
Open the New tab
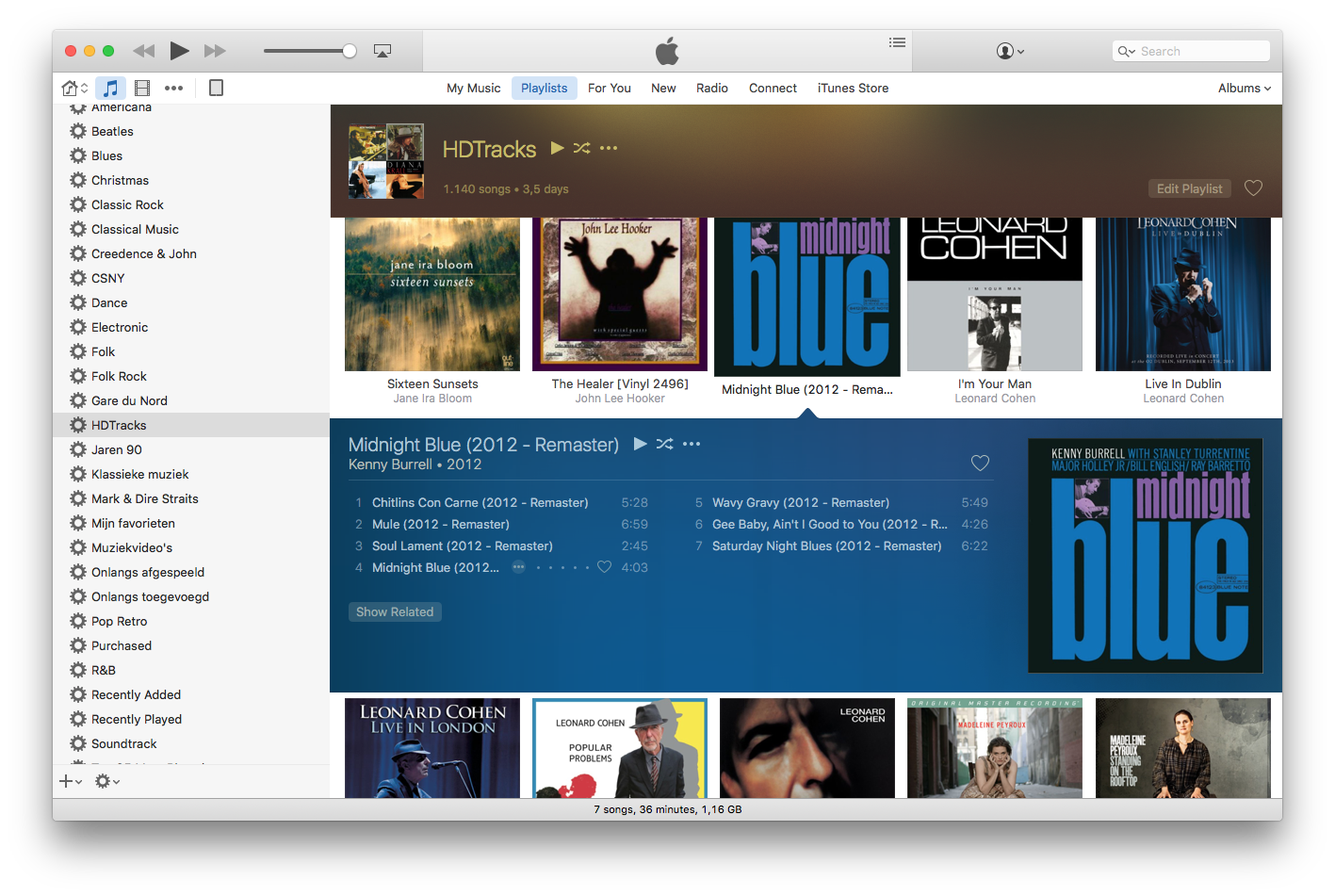pyautogui.click(x=663, y=88)
